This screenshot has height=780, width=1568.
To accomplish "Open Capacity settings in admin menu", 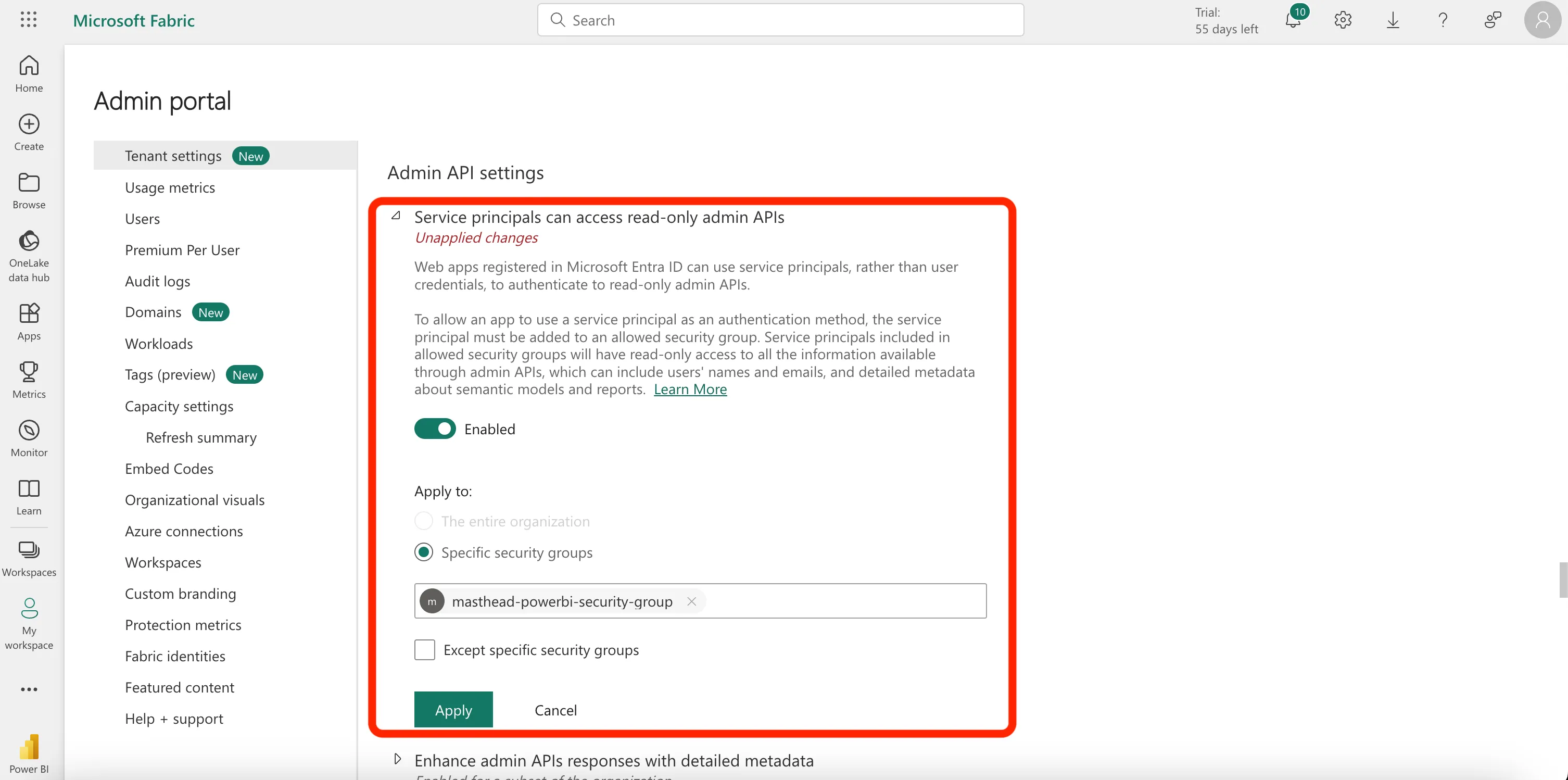I will (179, 406).
